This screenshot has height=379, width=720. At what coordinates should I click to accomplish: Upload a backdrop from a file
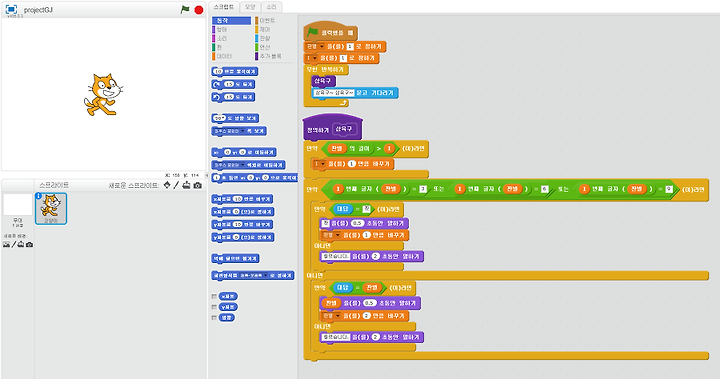pyautogui.click(x=21, y=244)
